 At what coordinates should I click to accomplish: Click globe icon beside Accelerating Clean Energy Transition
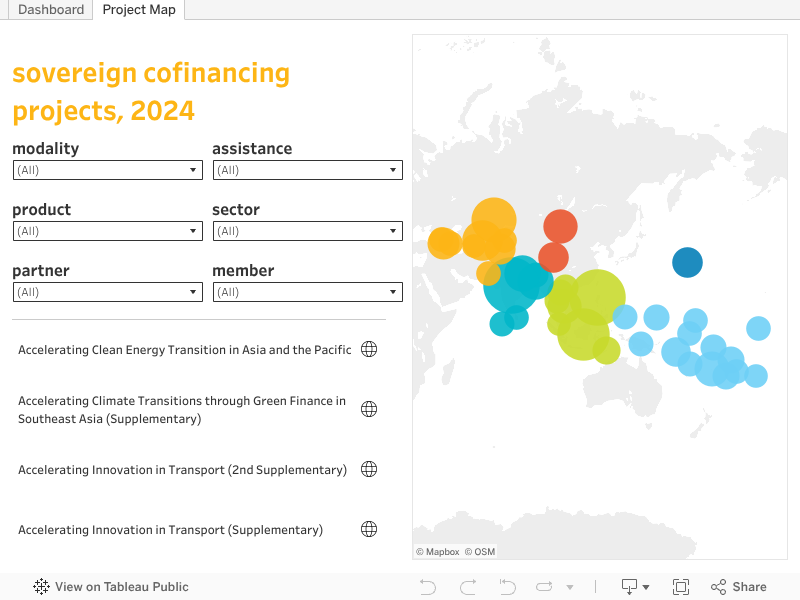pyautogui.click(x=369, y=349)
